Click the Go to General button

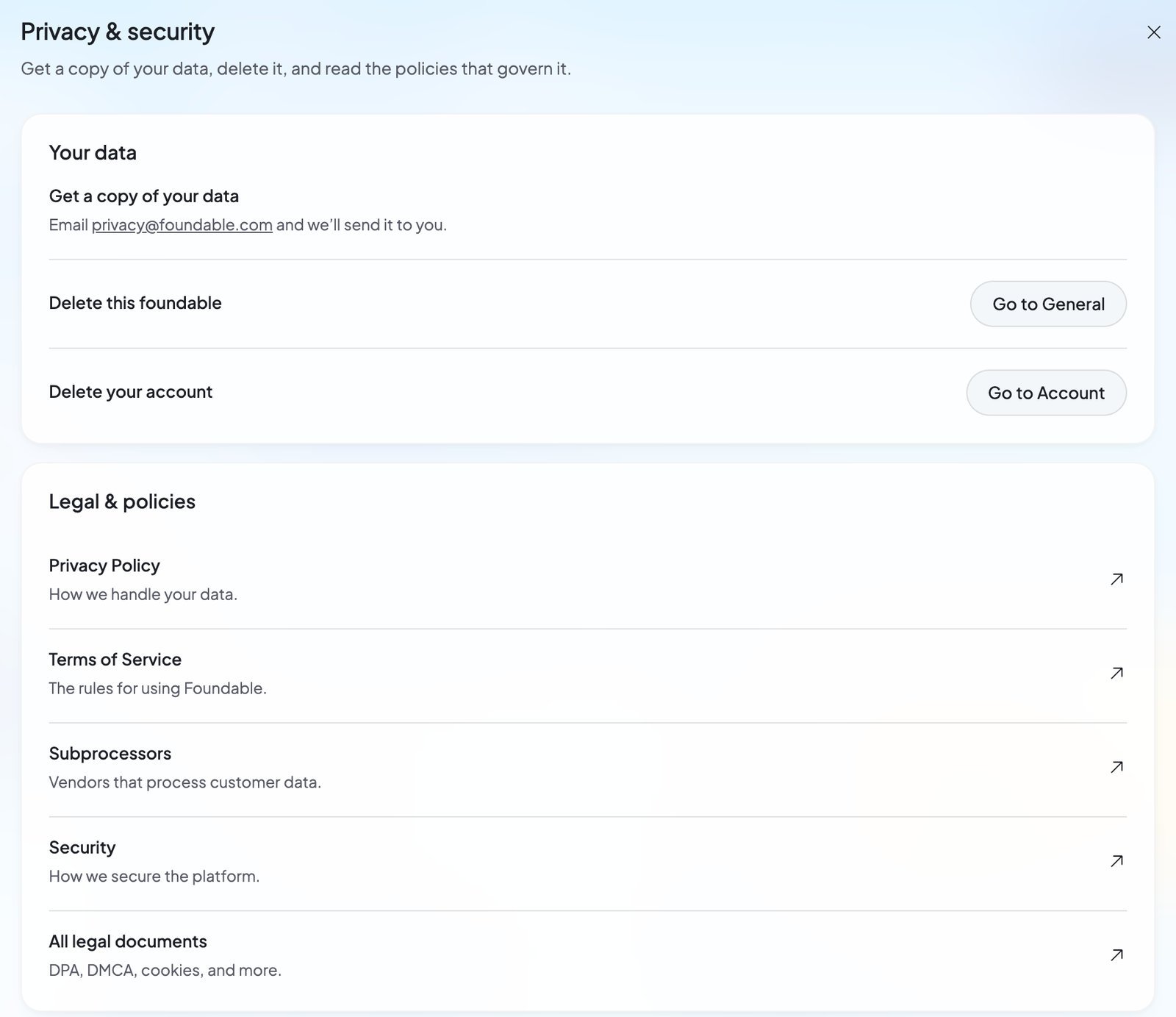pos(1048,304)
